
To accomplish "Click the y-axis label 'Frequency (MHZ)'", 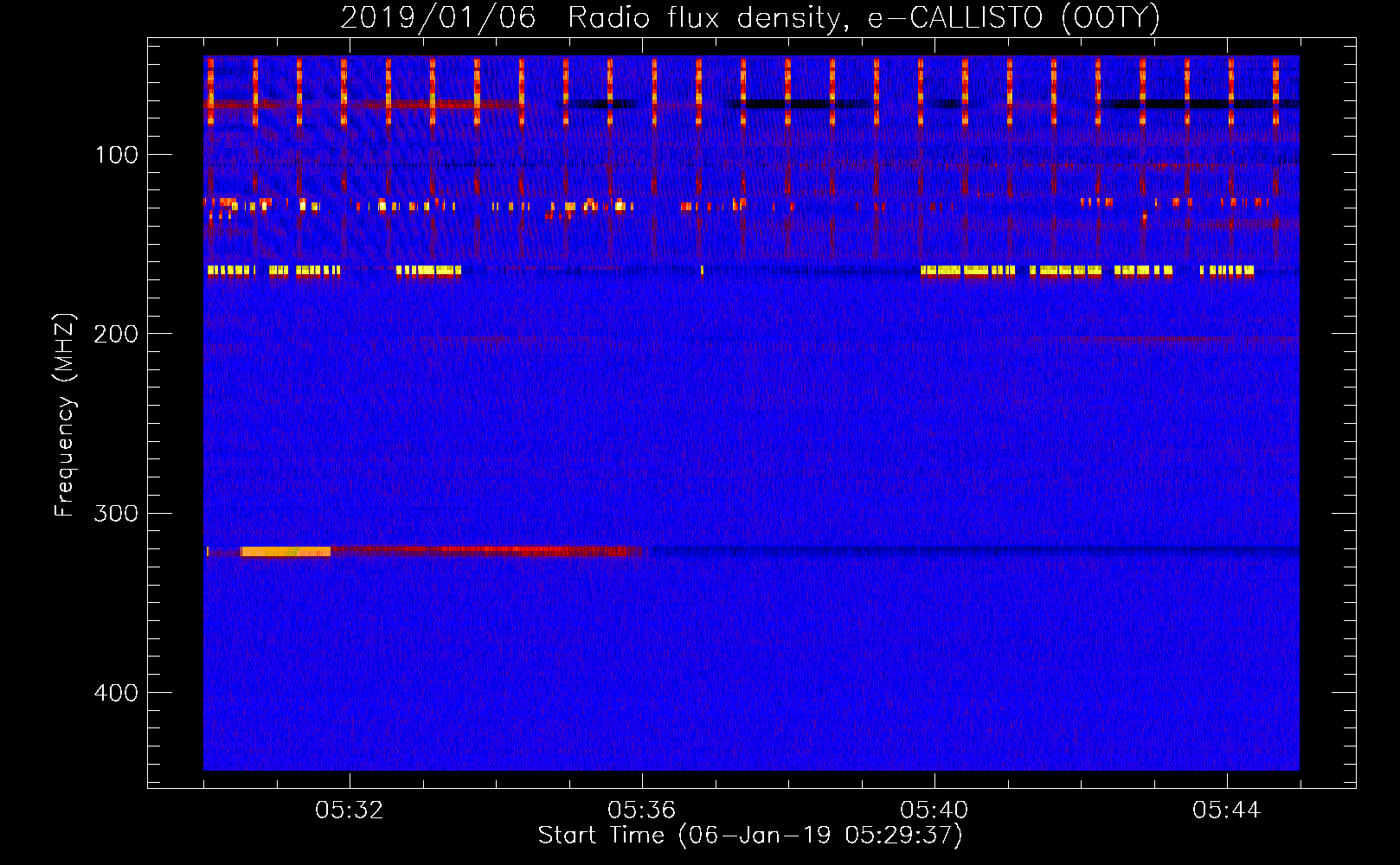I will (x=65, y=415).
